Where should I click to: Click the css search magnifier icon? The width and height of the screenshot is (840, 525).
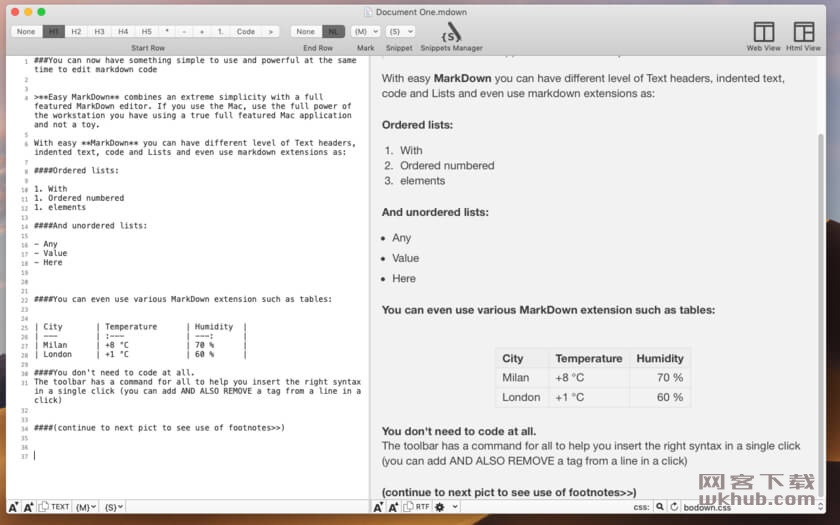point(660,507)
